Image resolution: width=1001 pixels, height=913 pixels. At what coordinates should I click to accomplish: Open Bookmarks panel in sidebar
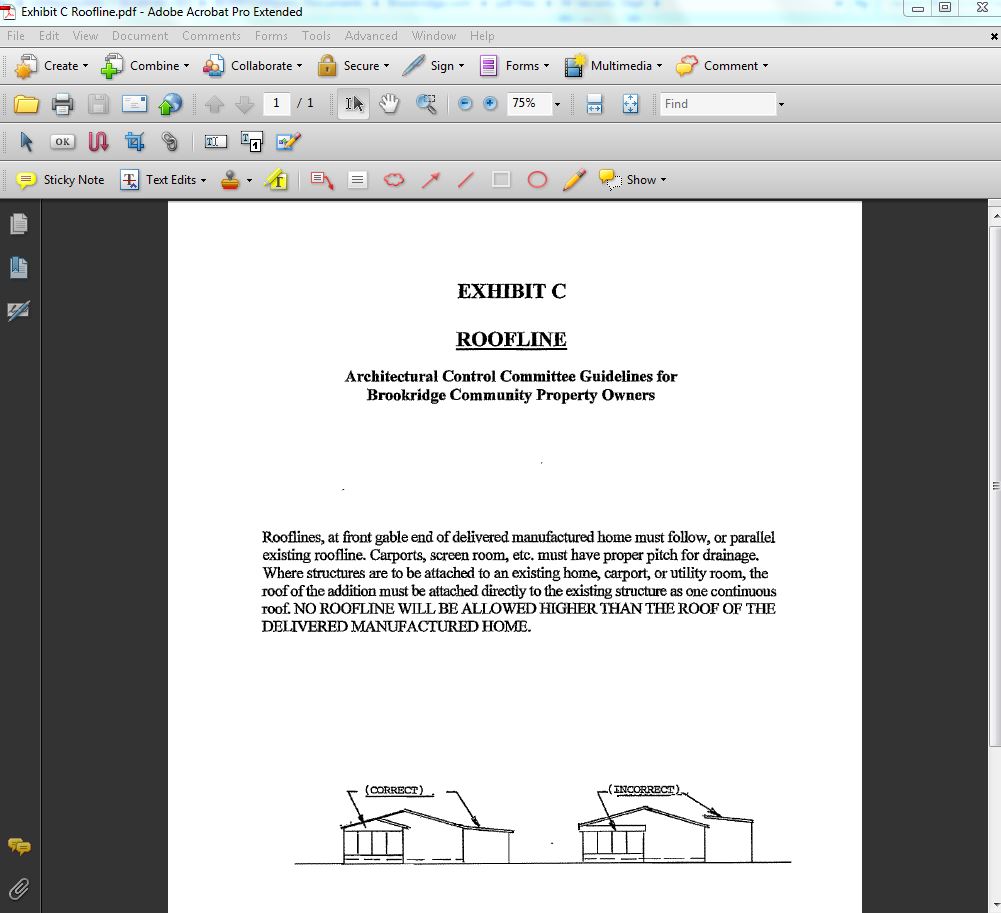pos(19,268)
